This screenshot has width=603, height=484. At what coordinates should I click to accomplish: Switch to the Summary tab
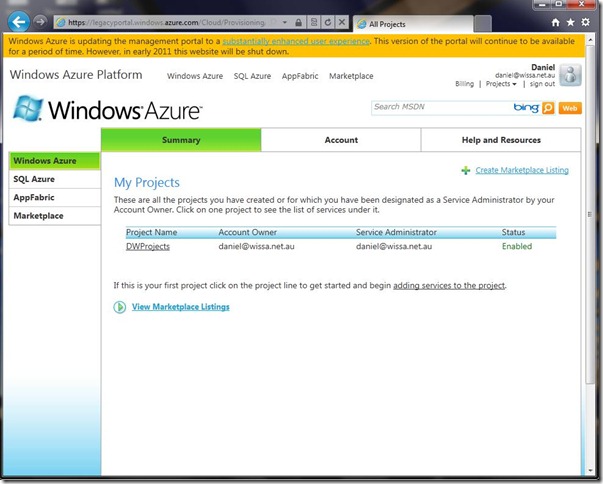point(181,140)
